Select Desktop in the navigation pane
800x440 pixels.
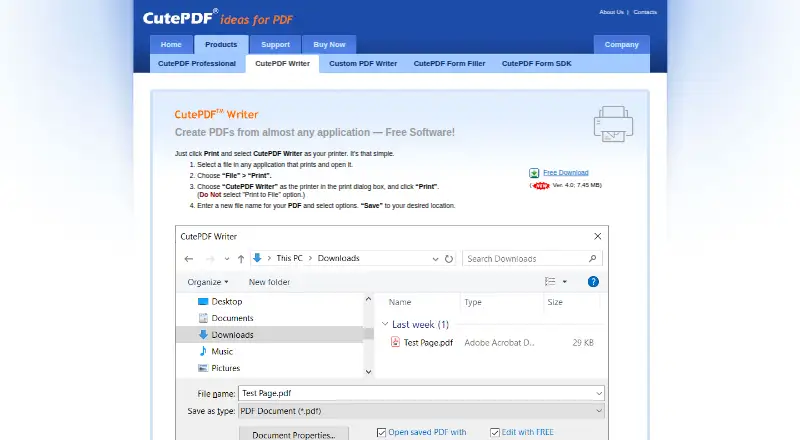(227, 302)
